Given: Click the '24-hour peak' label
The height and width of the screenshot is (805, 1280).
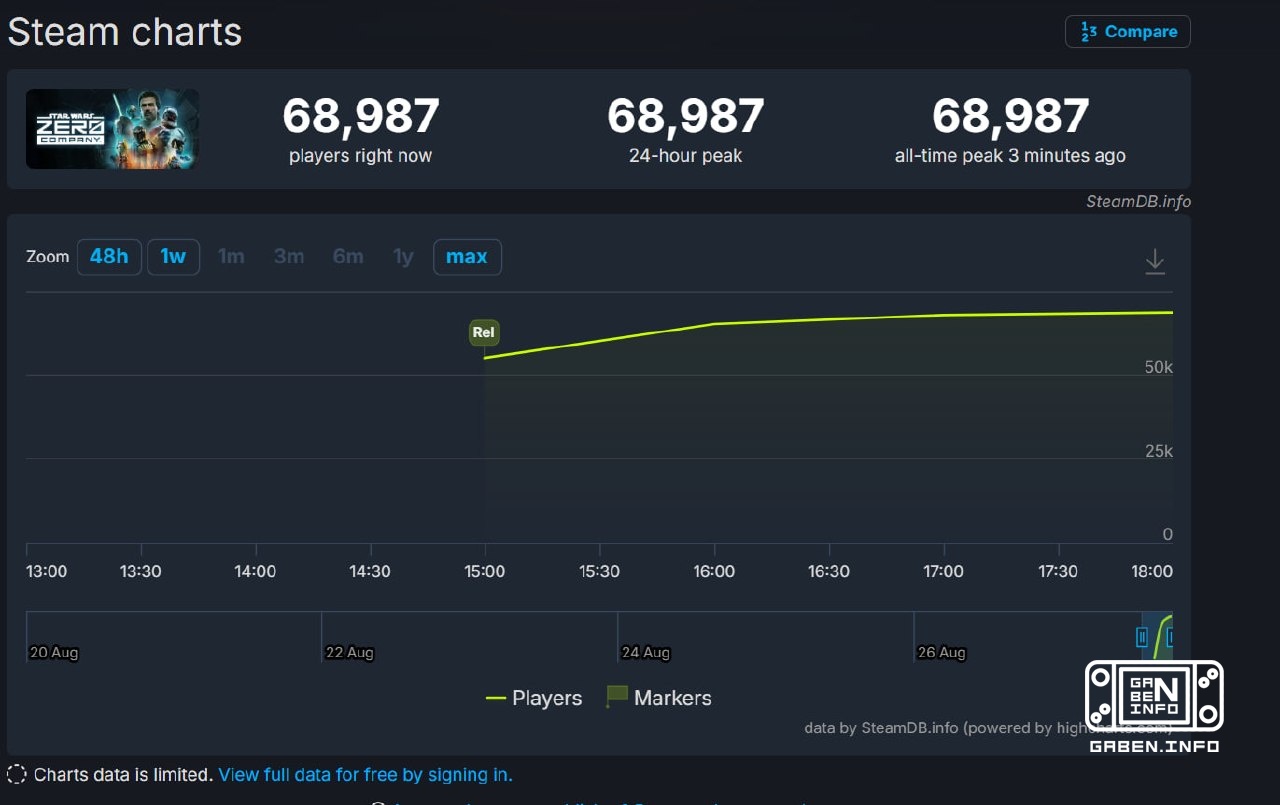Looking at the screenshot, I should click(685, 156).
